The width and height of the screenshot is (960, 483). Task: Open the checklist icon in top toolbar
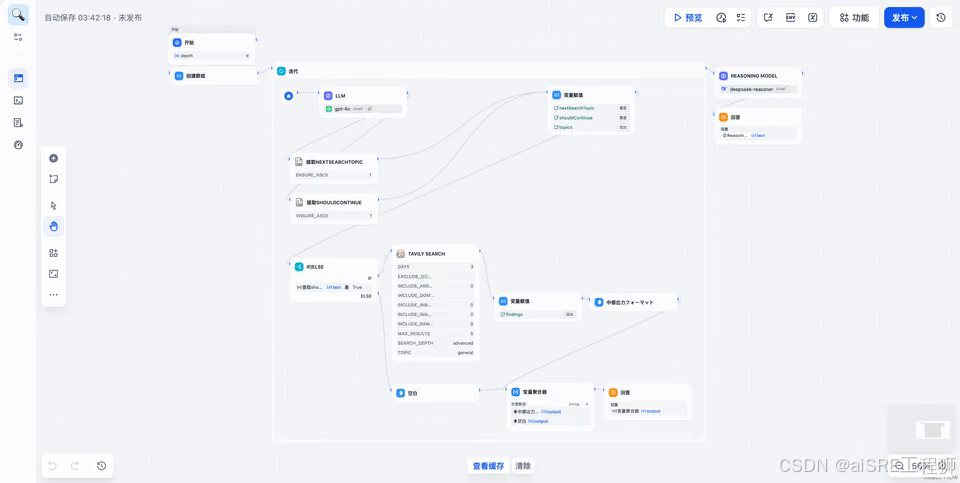click(x=741, y=18)
